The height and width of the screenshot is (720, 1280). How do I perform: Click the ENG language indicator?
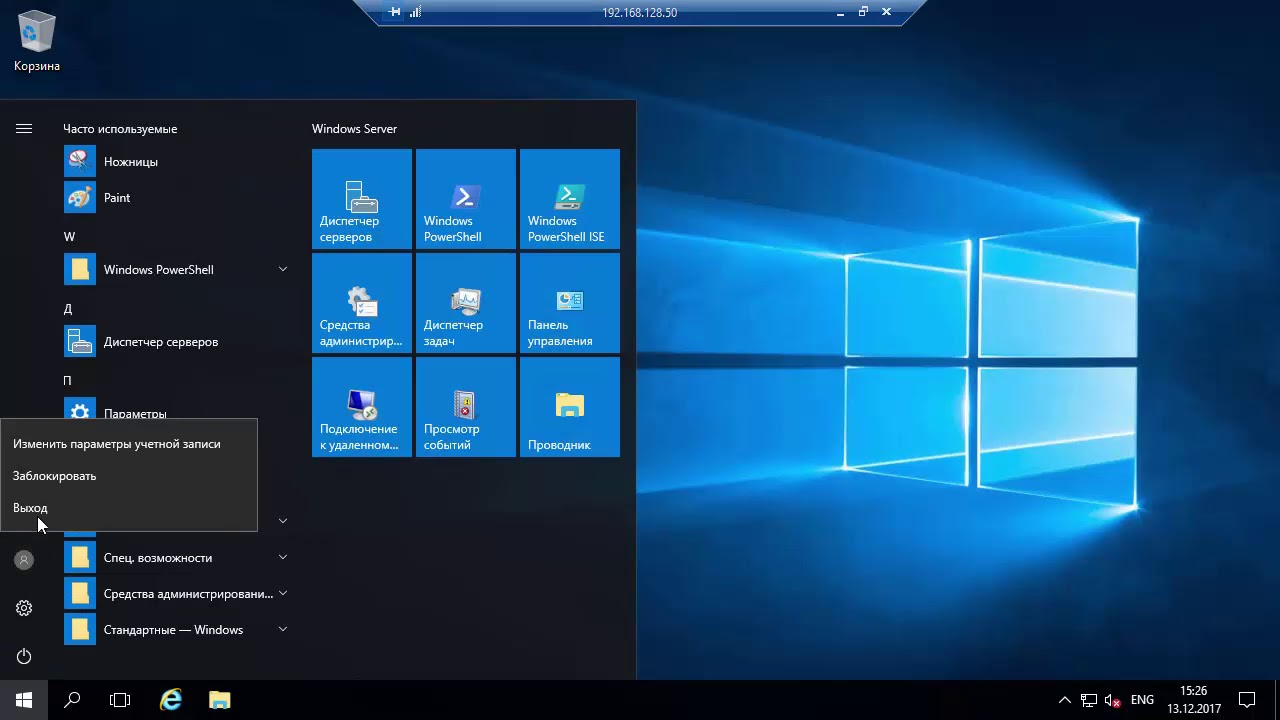[x=1142, y=700]
